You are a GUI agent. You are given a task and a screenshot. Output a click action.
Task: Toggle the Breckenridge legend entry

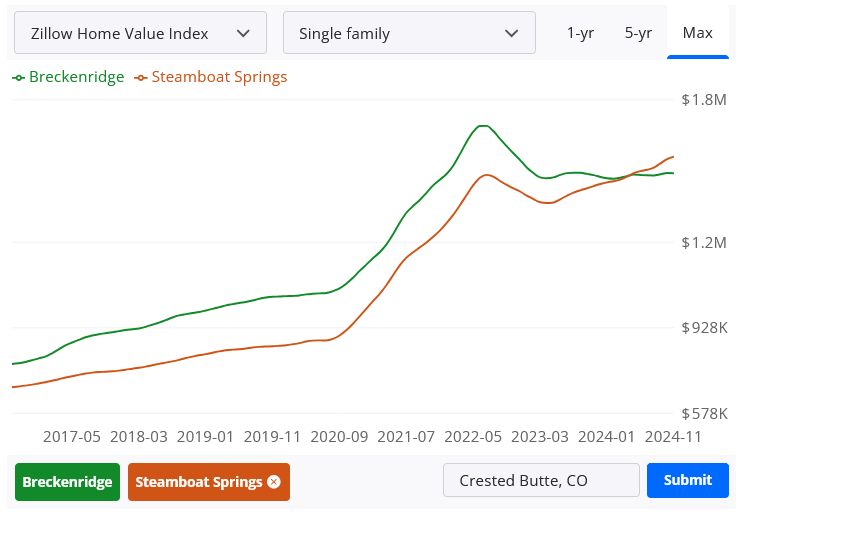[x=68, y=77]
